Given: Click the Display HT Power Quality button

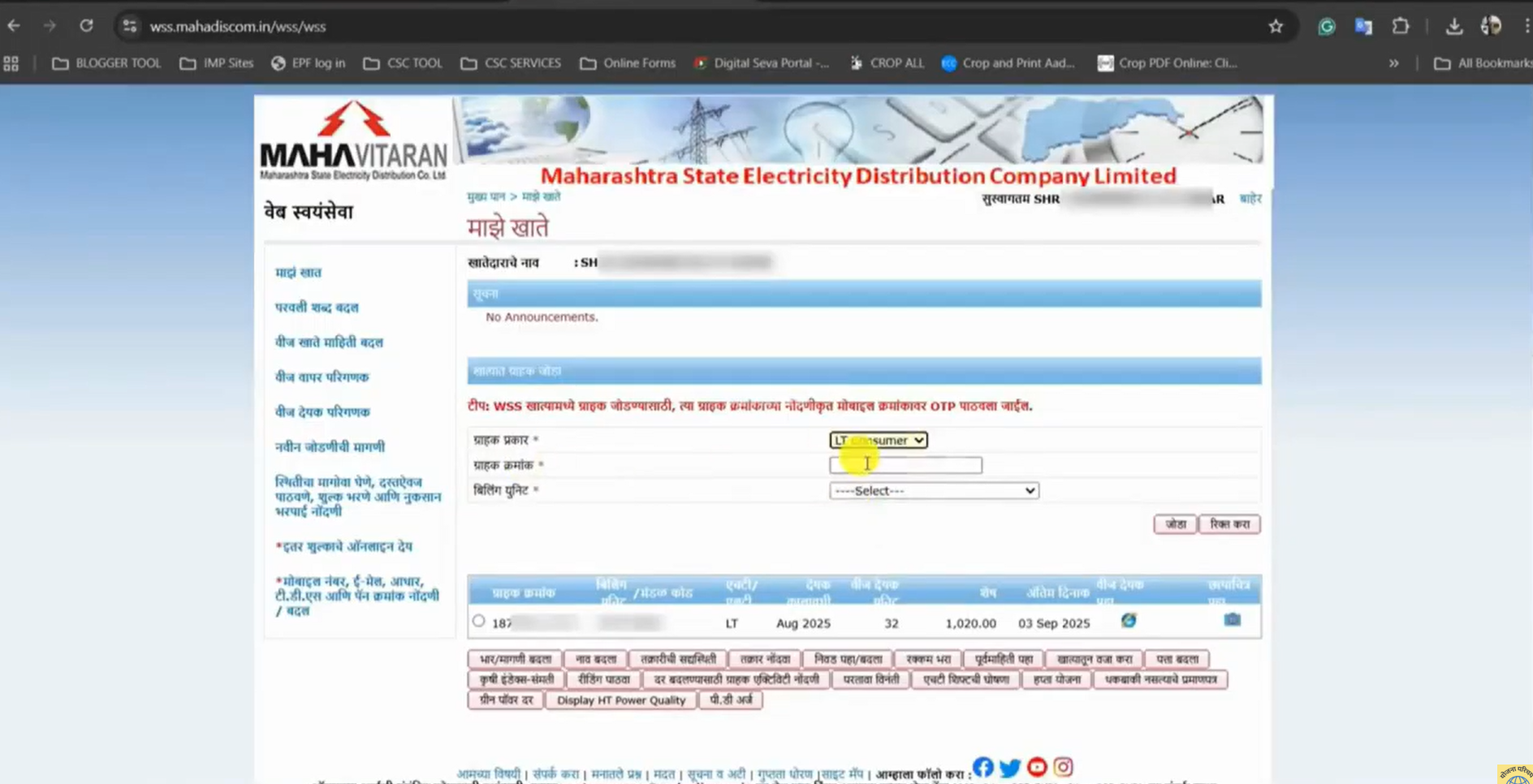Looking at the screenshot, I should pyautogui.click(x=620, y=700).
